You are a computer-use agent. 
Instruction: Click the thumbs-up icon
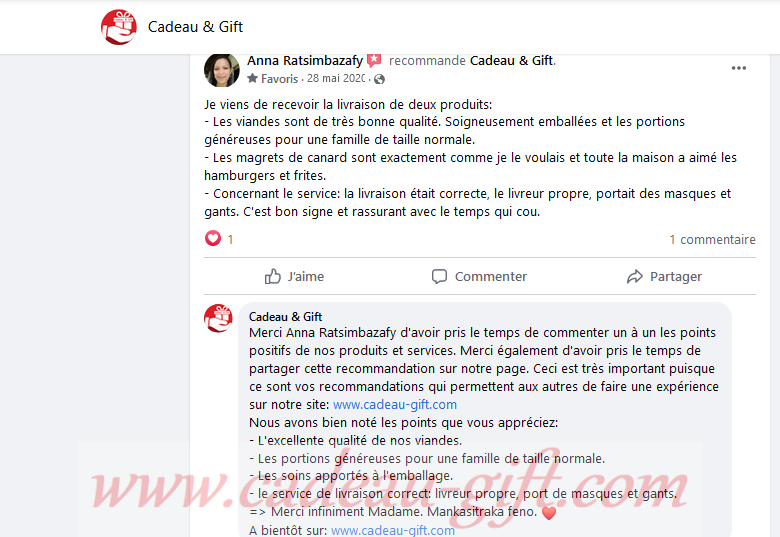click(273, 276)
